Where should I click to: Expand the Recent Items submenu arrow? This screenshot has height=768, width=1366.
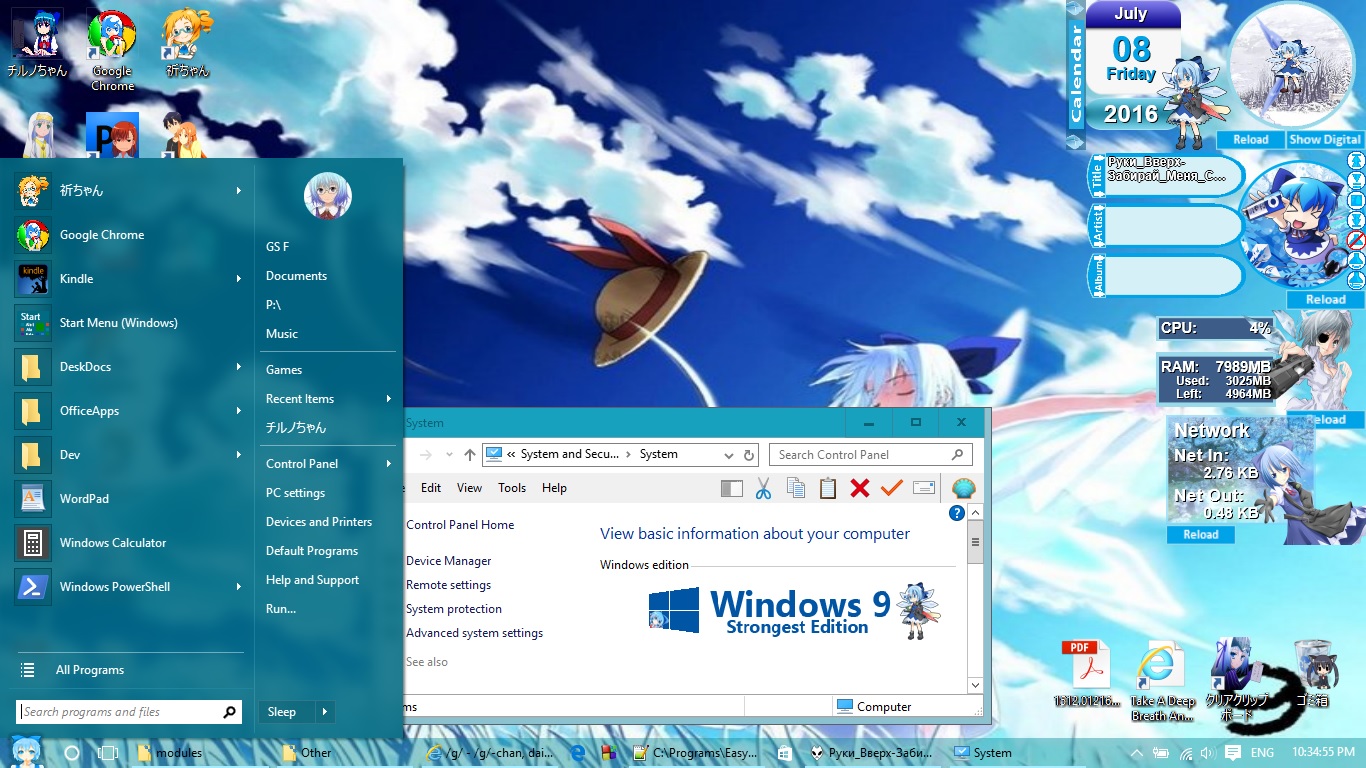pos(388,399)
